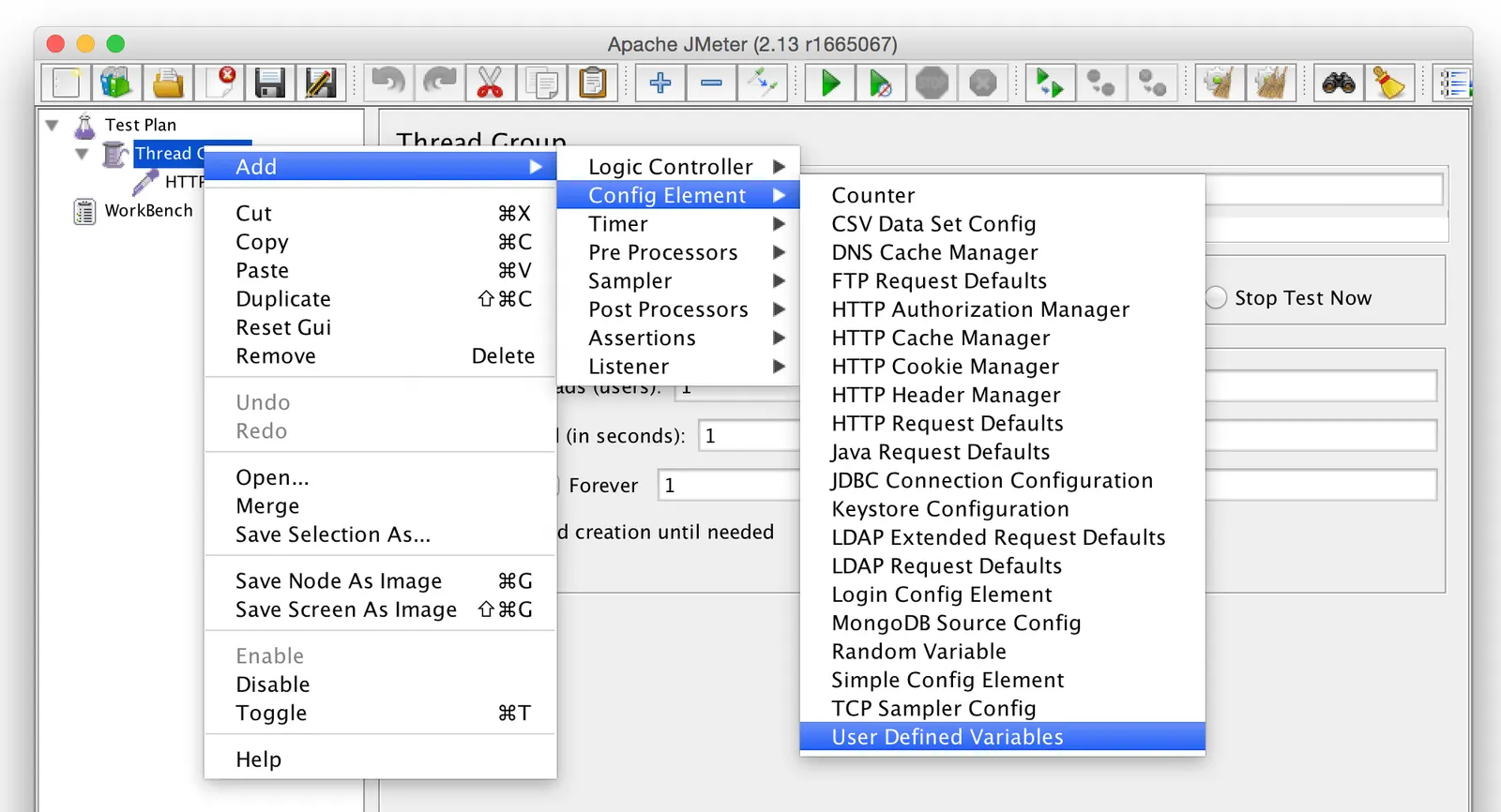The width and height of the screenshot is (1501, 812).
Task: Open Search with binoculars icon
Action: point(1339,83)
